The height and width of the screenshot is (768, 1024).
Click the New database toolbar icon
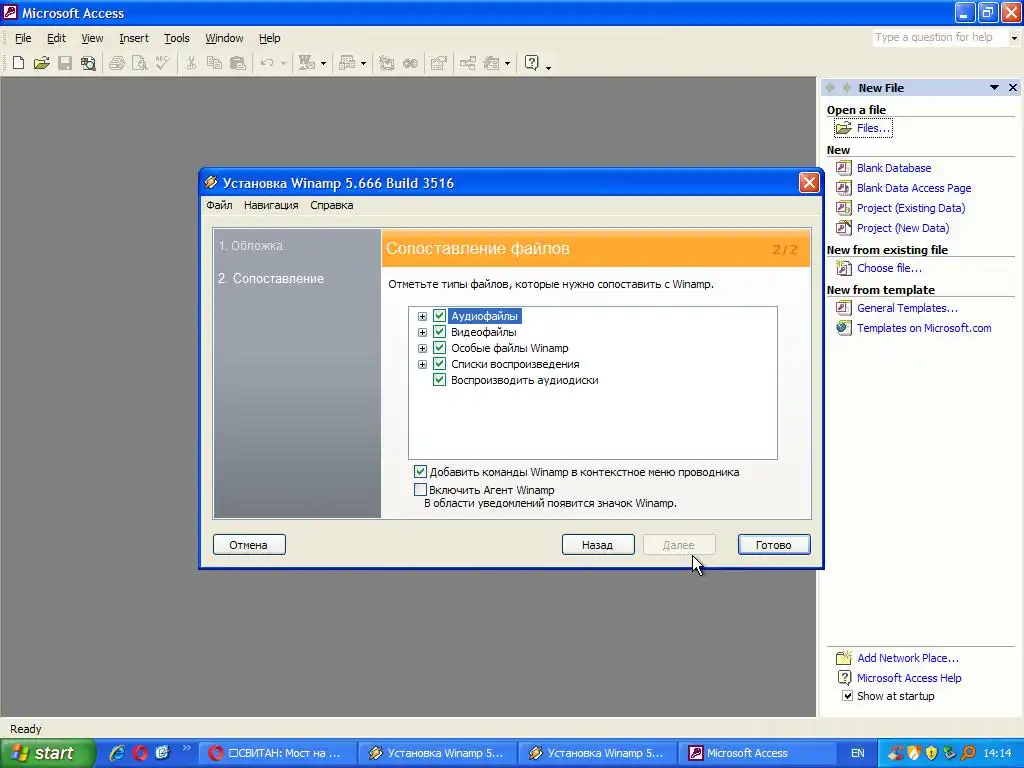pyautogui.click(x=18, y=63)
